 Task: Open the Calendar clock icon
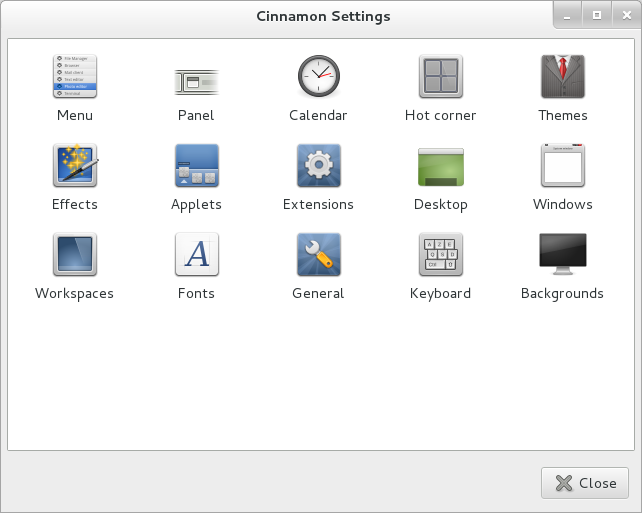click(x=319, y=76)
